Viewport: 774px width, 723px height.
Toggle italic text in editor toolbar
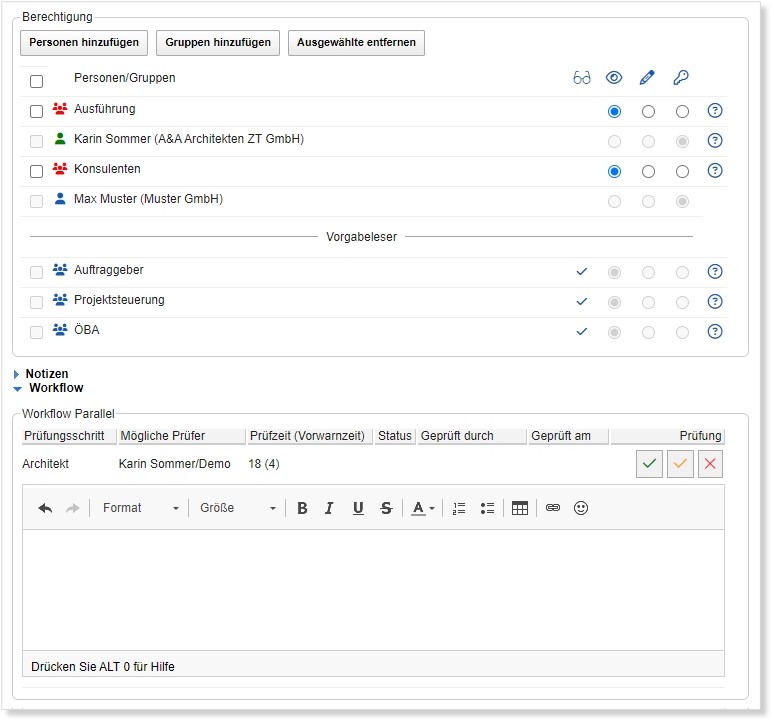[329, 508]
